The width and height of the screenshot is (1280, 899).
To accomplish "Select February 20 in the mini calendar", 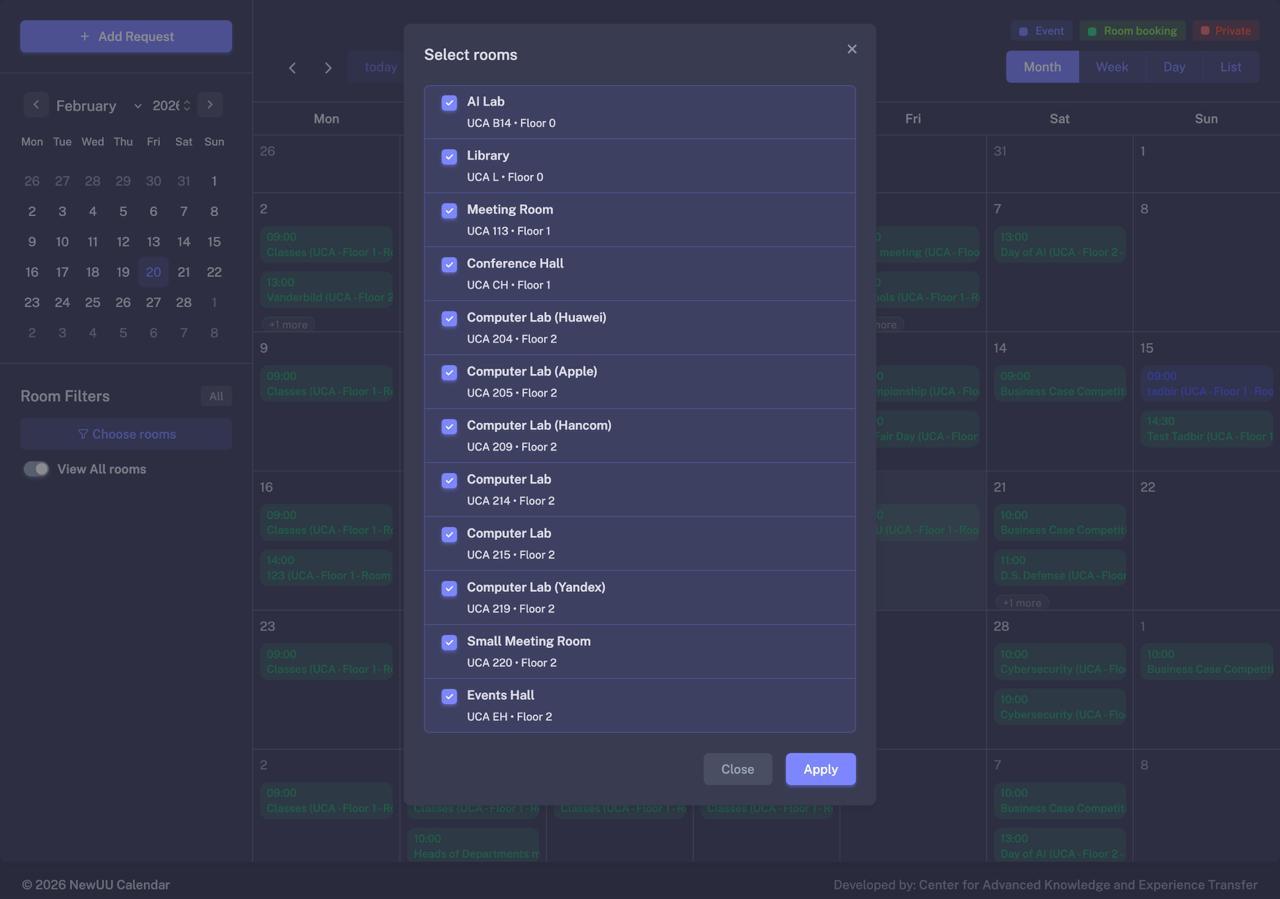I will pyautogui.click(x=153, y=272).
